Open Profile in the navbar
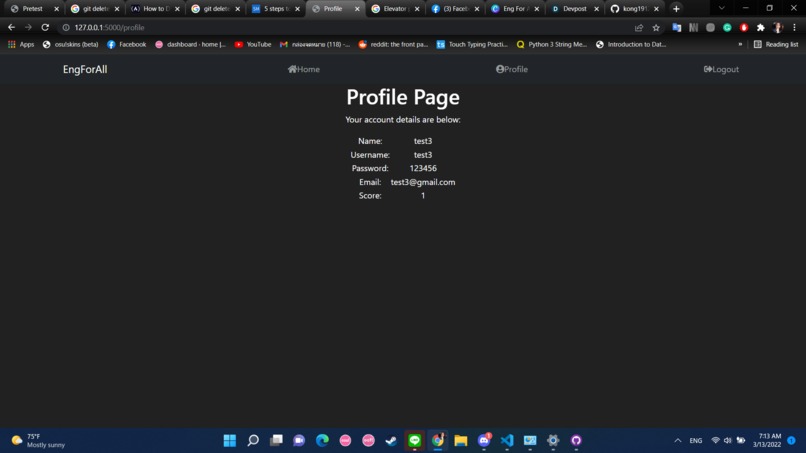This screenshot has height=453, width=806. (x=512, y=69)
